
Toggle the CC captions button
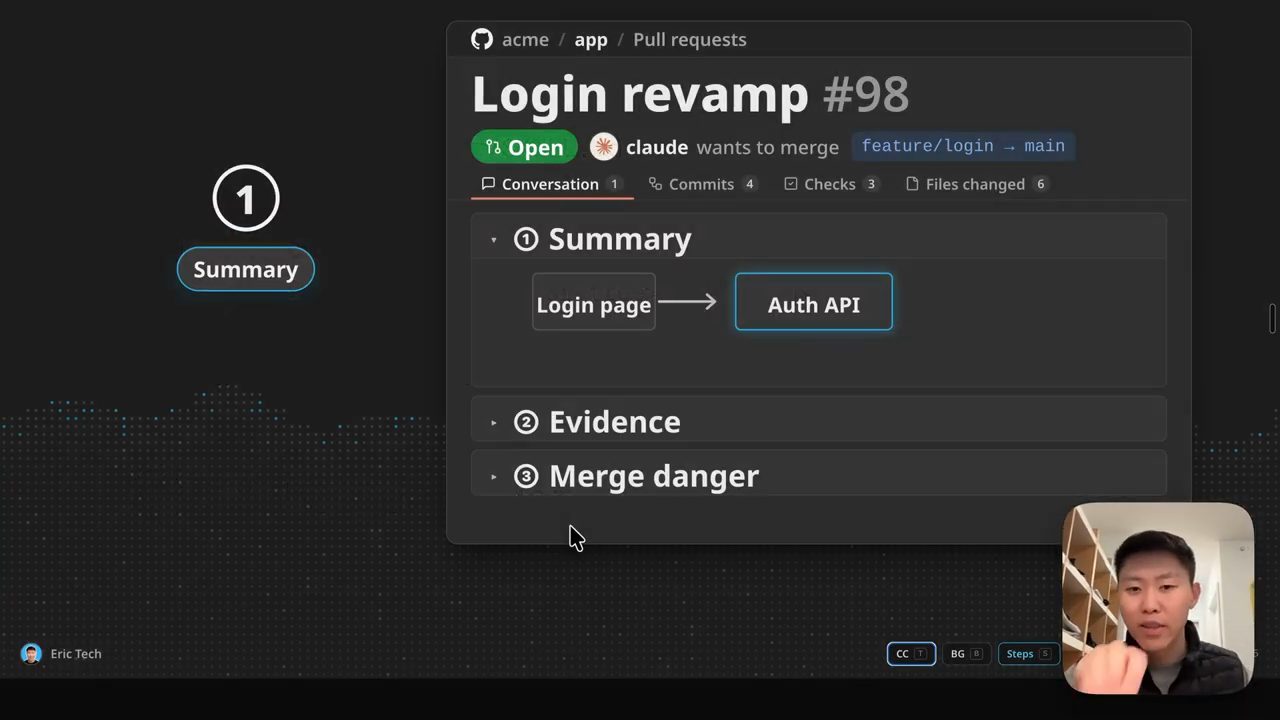(x=911, y=654)
